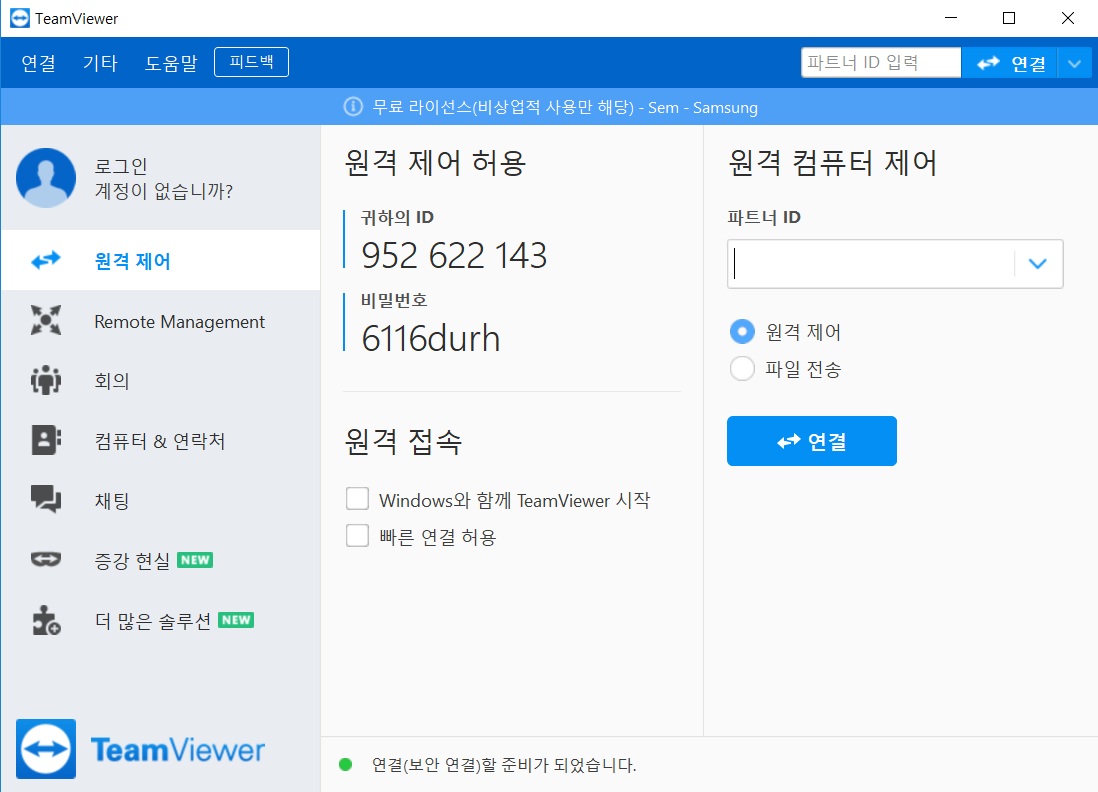The width and height of the screenshot is (1098, 792).
Task: Close the TeamViewer window
Action: tap(1067, 18)
